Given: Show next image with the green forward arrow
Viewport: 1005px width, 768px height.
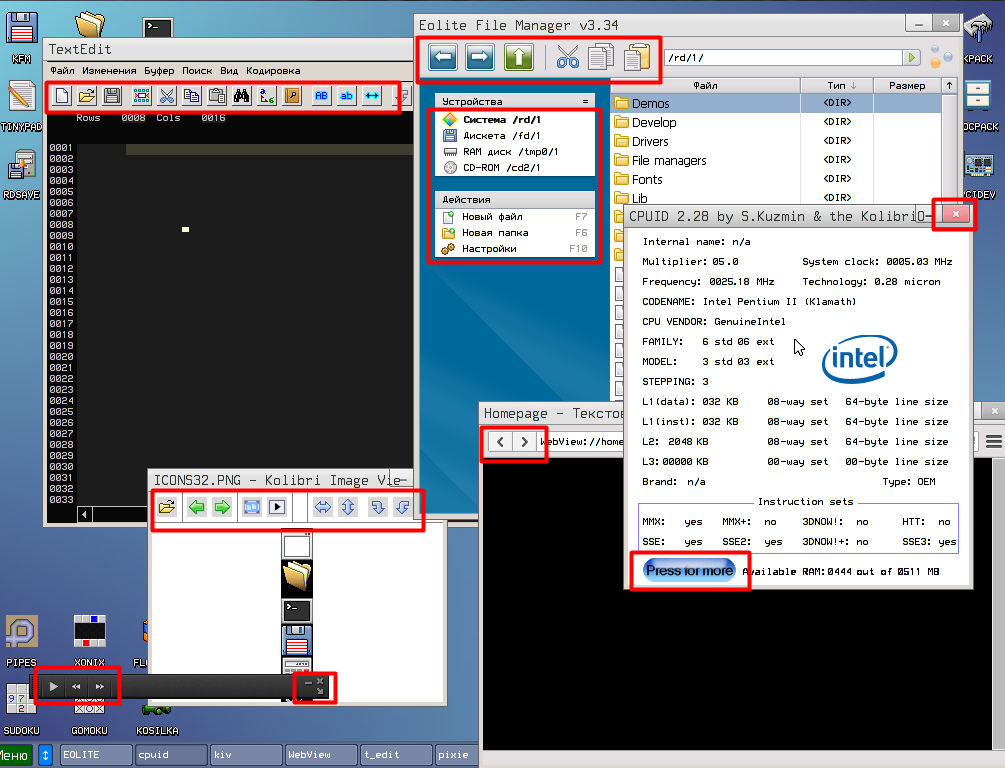Looking at the screenshot, I should 222,507.
